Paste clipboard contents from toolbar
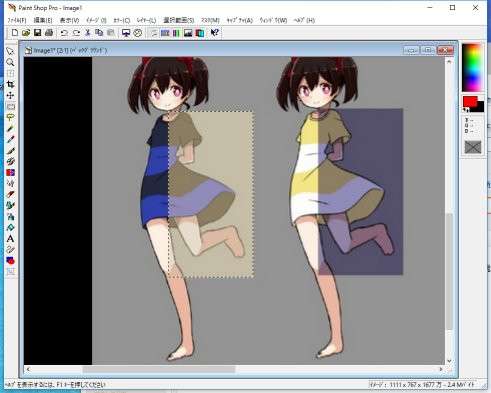The height and width of the screenshot is (393, 491). tap(111, 33)
